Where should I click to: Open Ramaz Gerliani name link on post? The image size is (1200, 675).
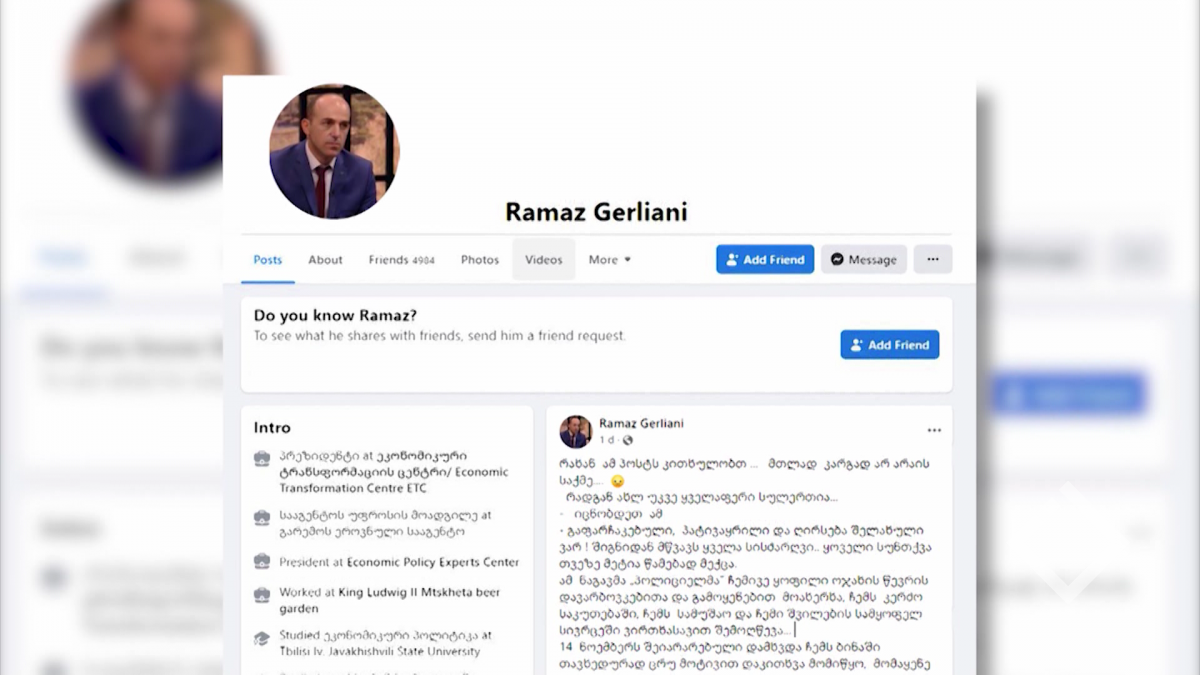641,424
